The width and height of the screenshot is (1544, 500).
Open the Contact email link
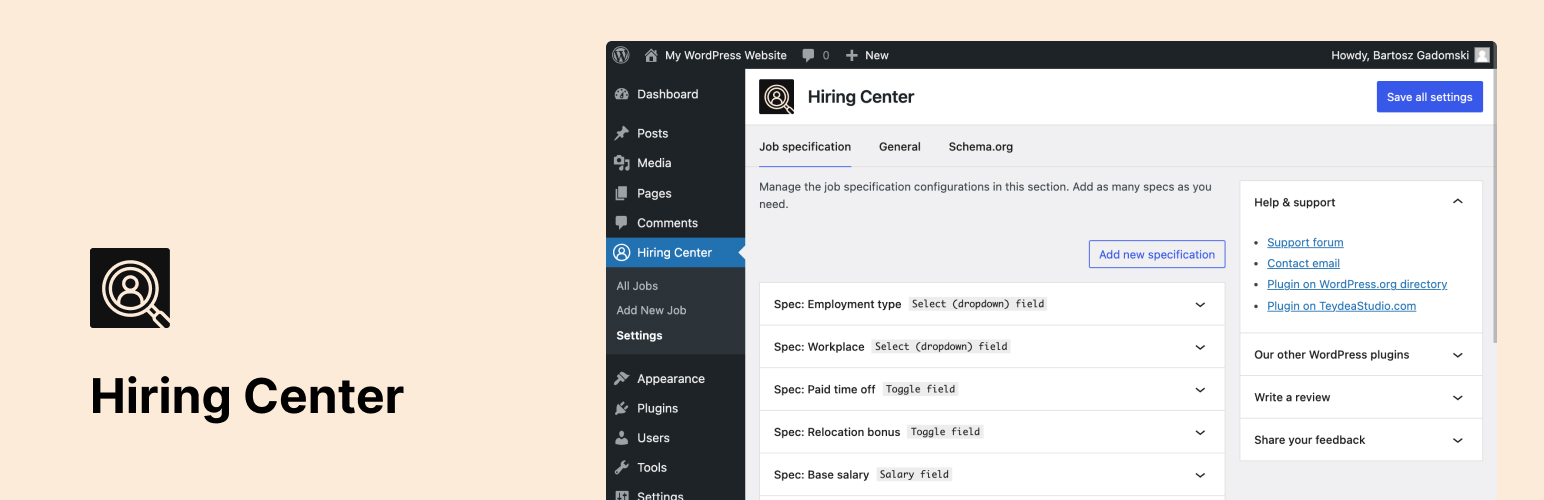[x=1303, y=263]
